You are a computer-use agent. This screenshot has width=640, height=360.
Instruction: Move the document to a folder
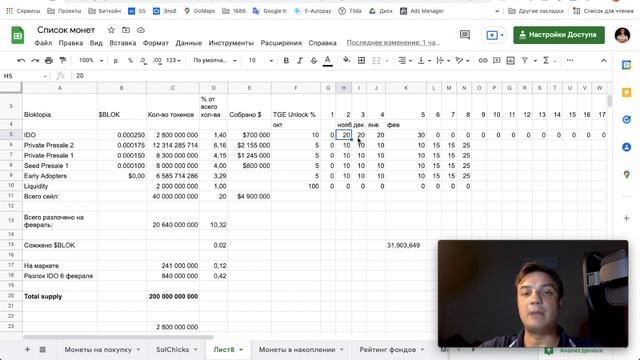(x=126, y=30)
